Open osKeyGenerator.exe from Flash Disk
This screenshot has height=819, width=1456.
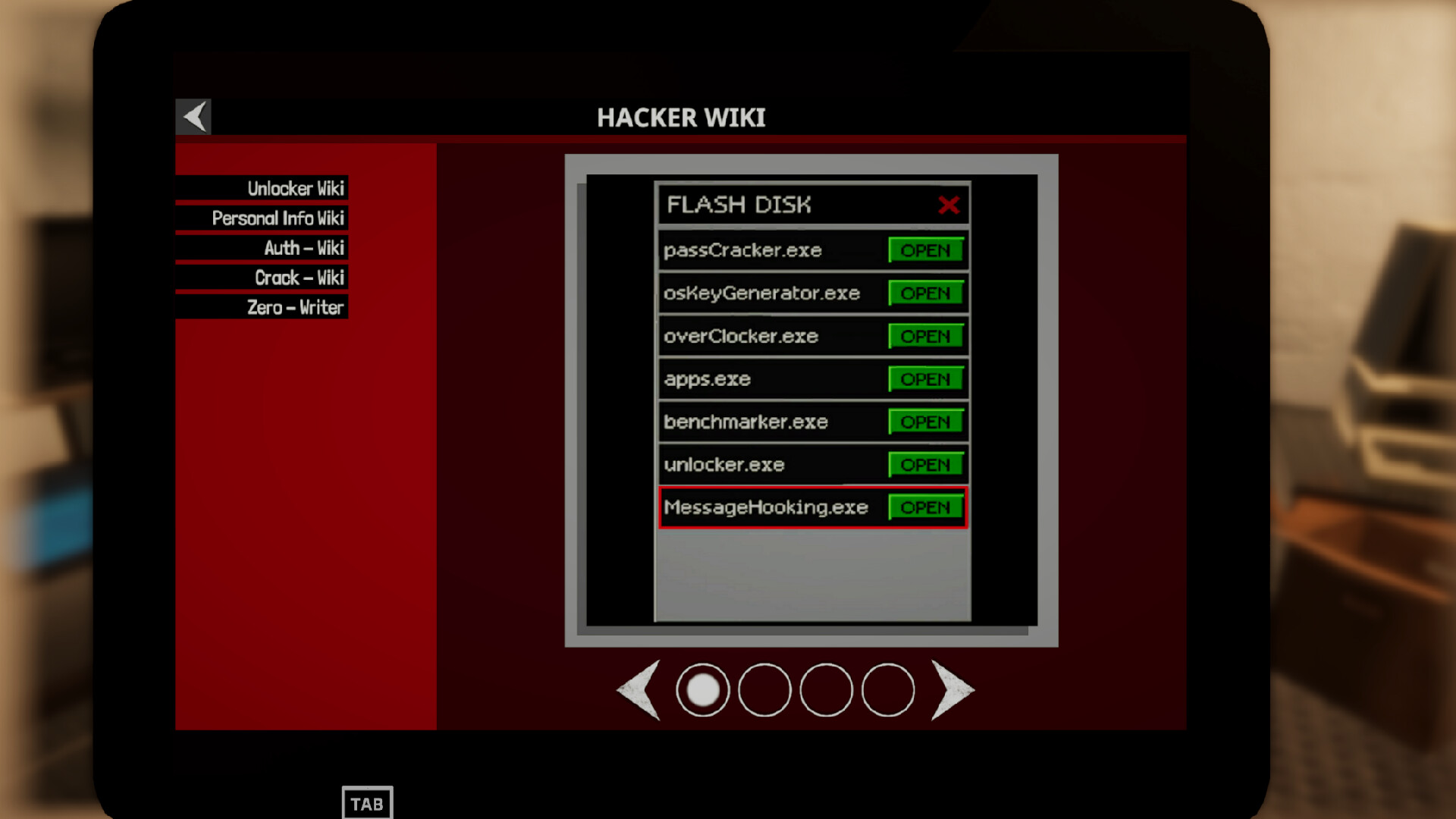924,293
